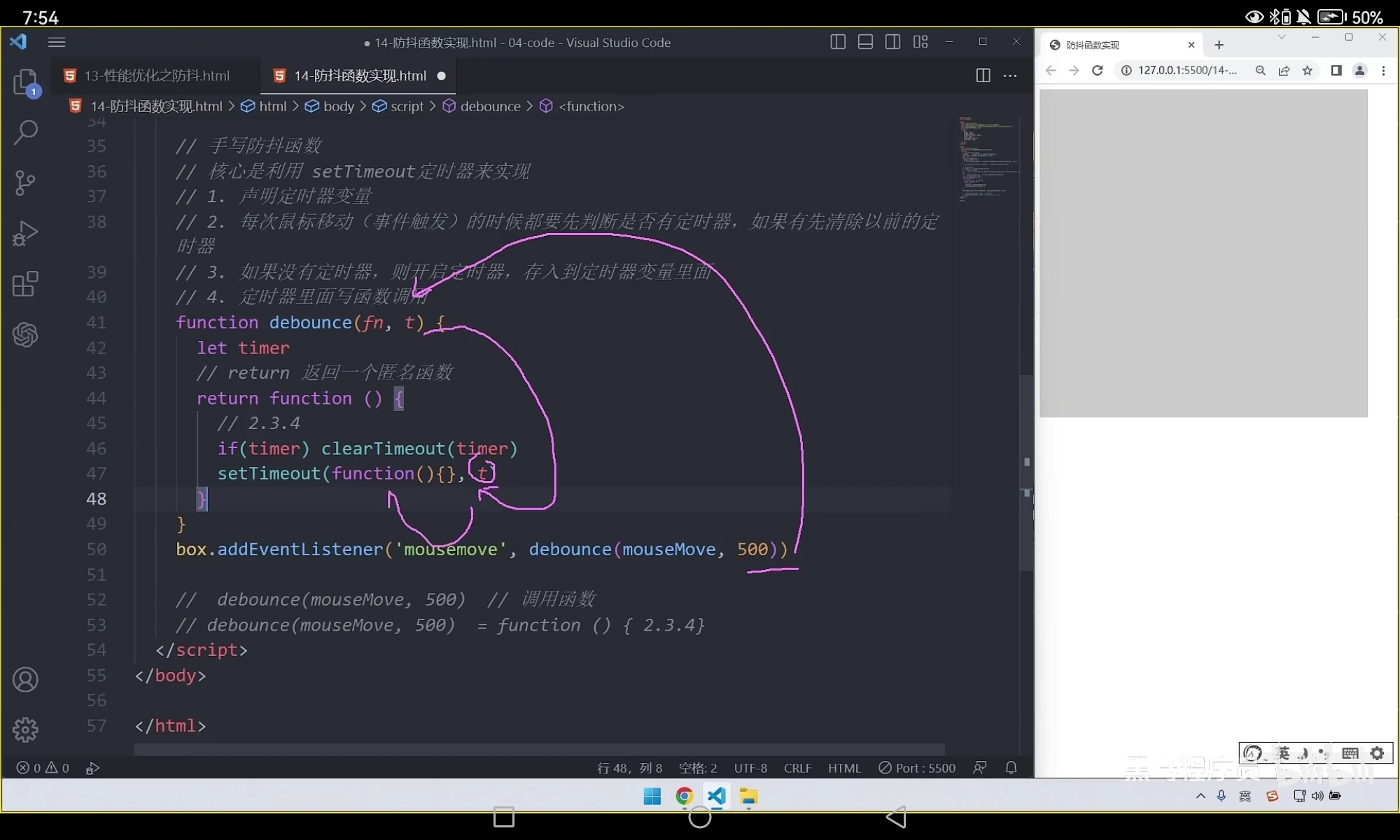This screenshot has width=1400, height=840.
Task: Show hidden system tray icons chevron
Action: [1200, 796]
